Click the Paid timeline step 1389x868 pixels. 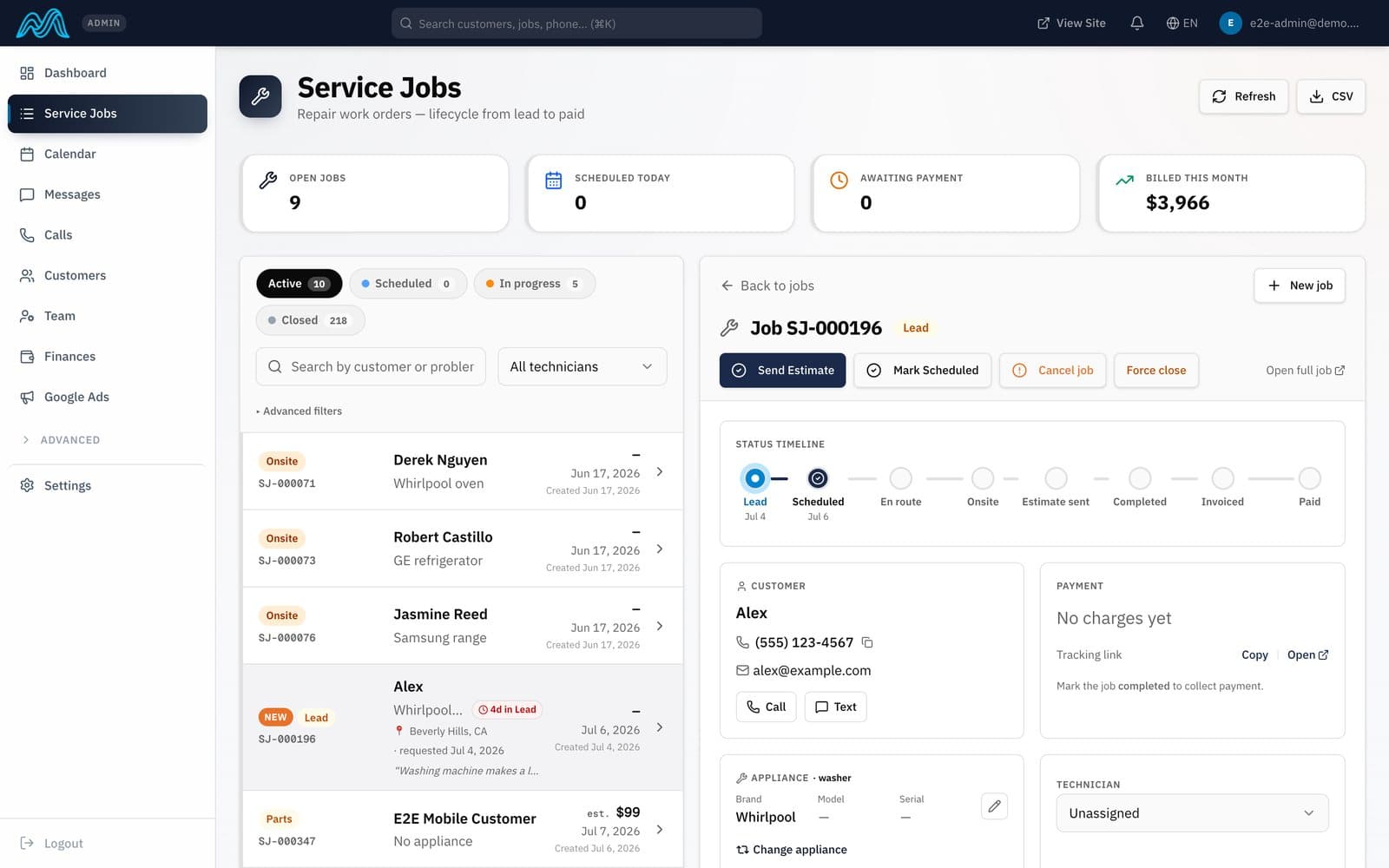pos(1309,478)
